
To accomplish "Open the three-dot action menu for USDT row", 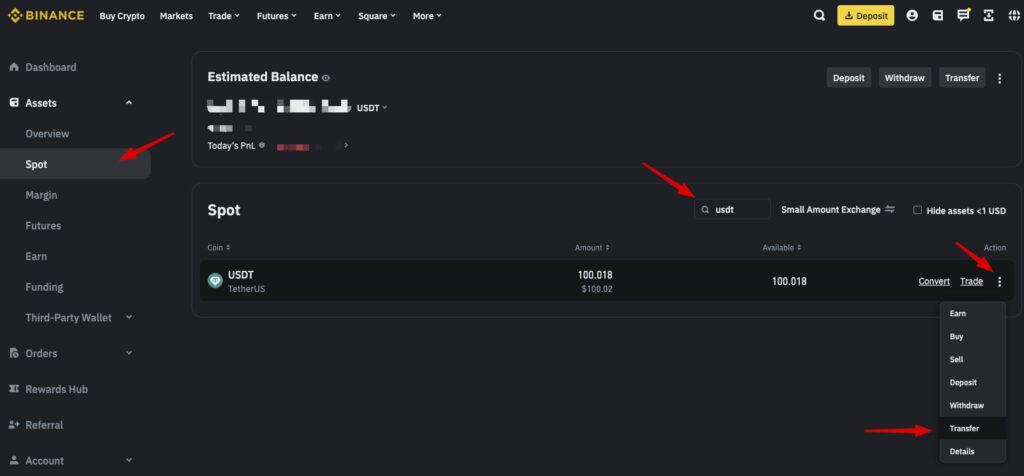I will pyautogui.click(x=999, y=281).
